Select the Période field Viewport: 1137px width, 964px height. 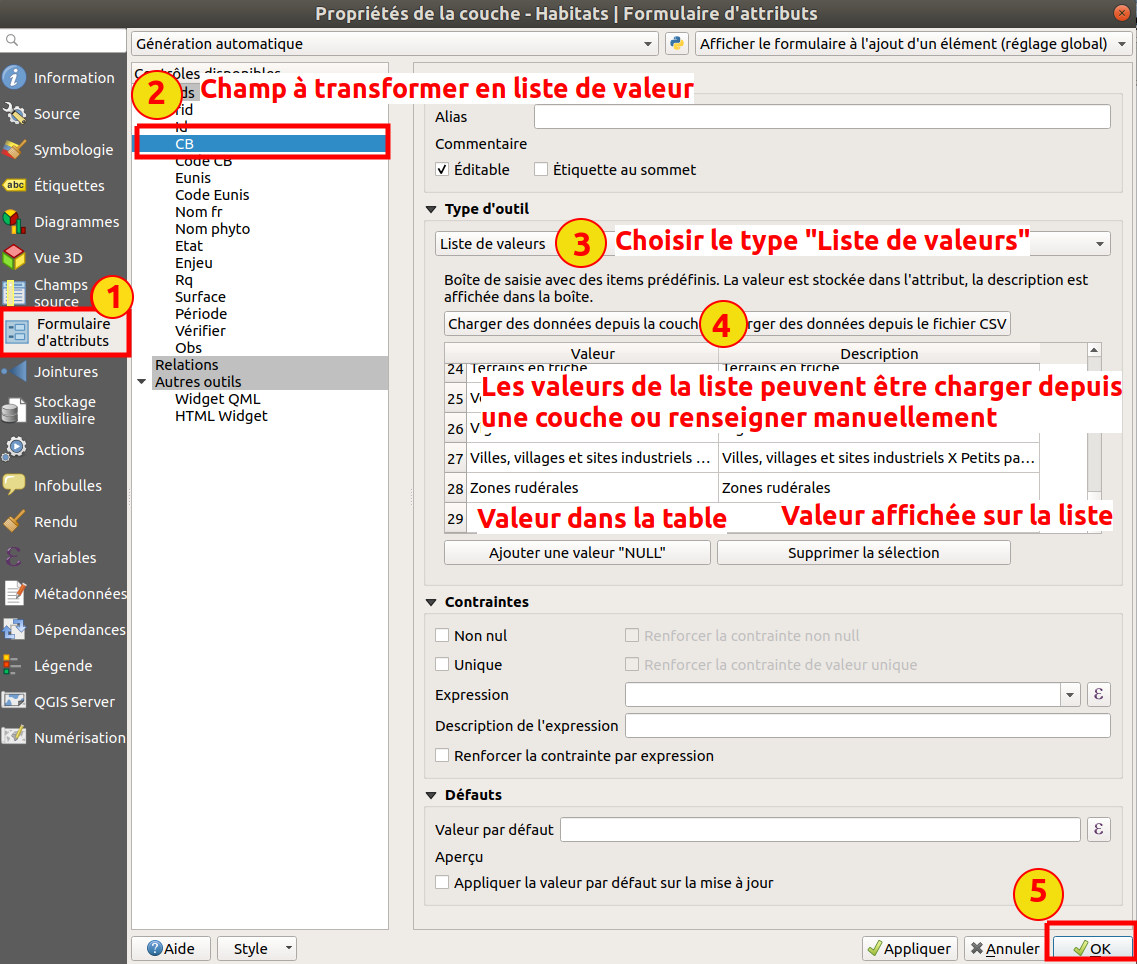pyautogui.click(x=201, y=313)
